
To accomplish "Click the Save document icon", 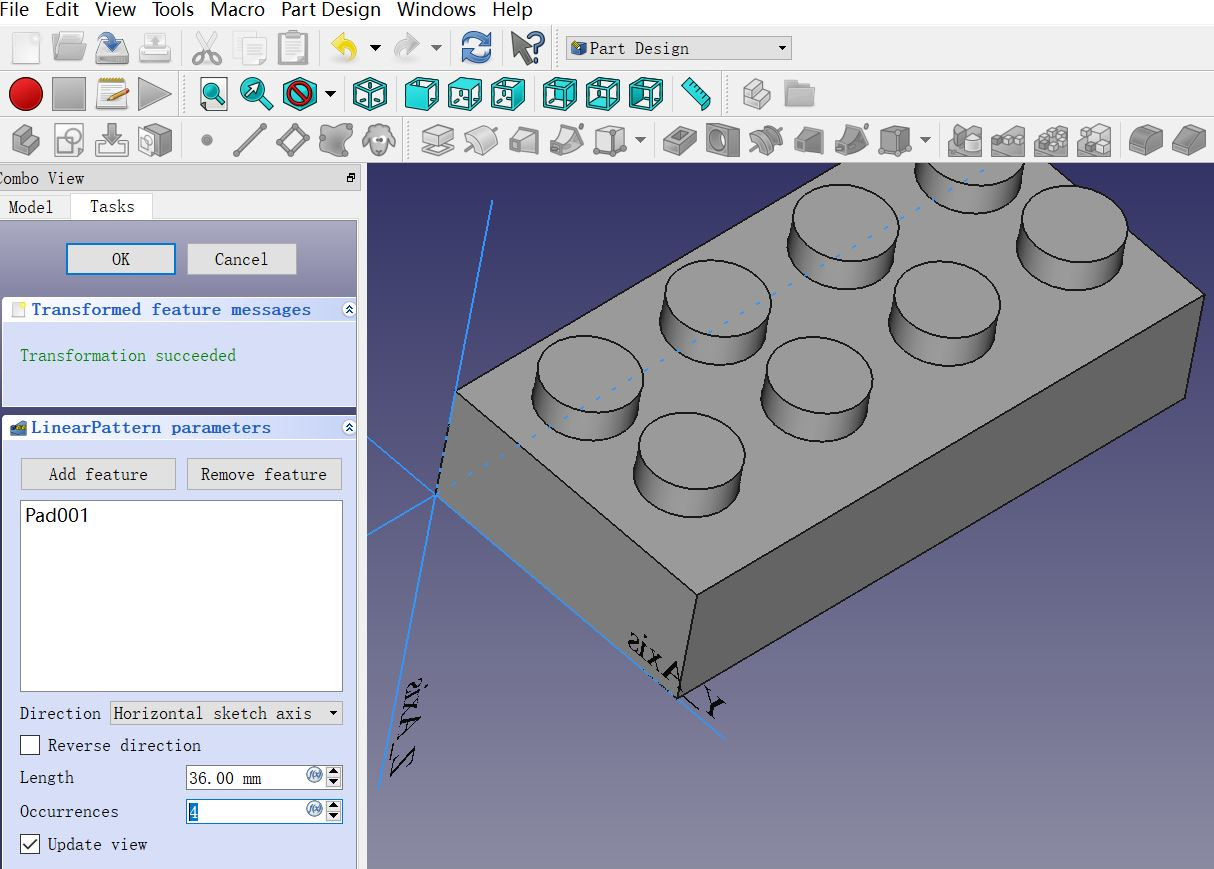I will (111, 47).
